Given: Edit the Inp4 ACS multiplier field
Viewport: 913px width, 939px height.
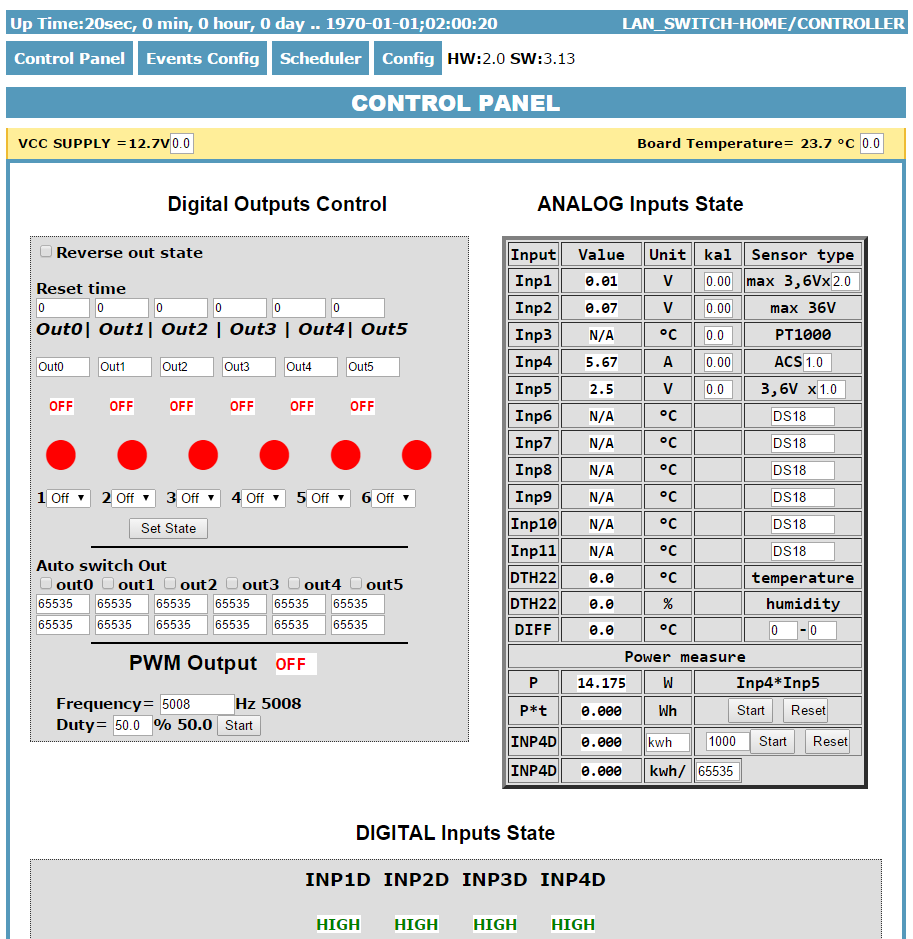Looking at the screenshot, I should [x=817, y=362].
